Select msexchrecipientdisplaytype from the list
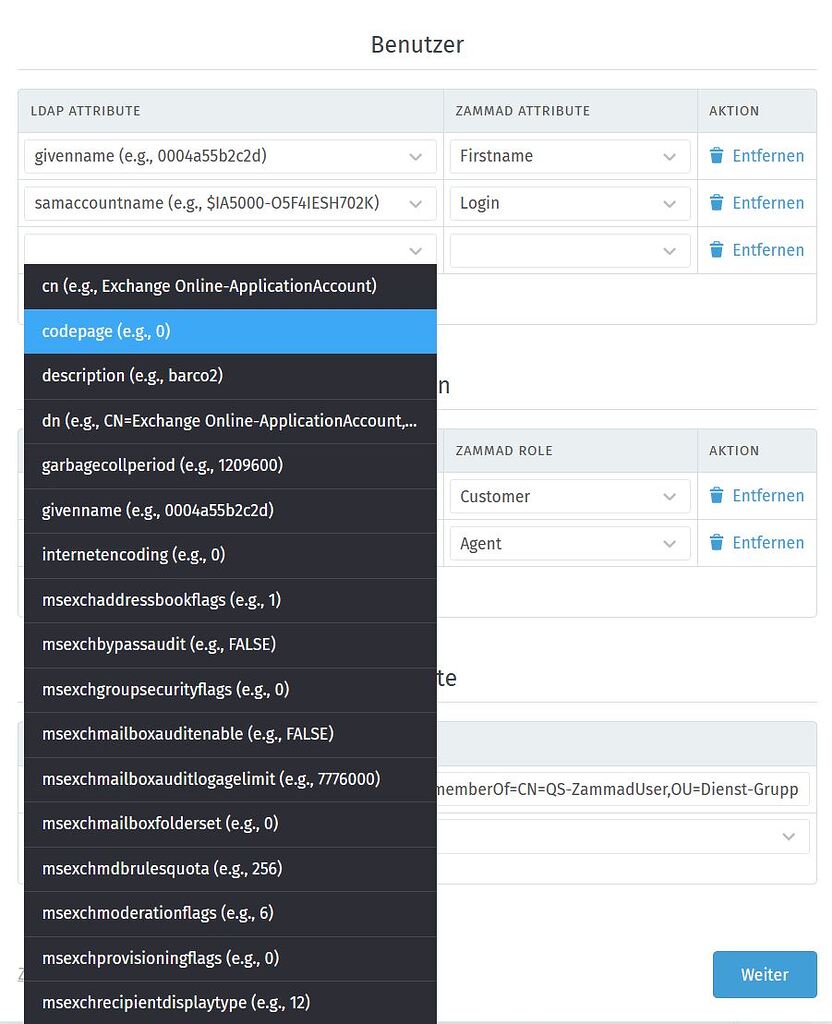The width and height of the screenshot is (832, 1024). click(x=229, y=1002)
